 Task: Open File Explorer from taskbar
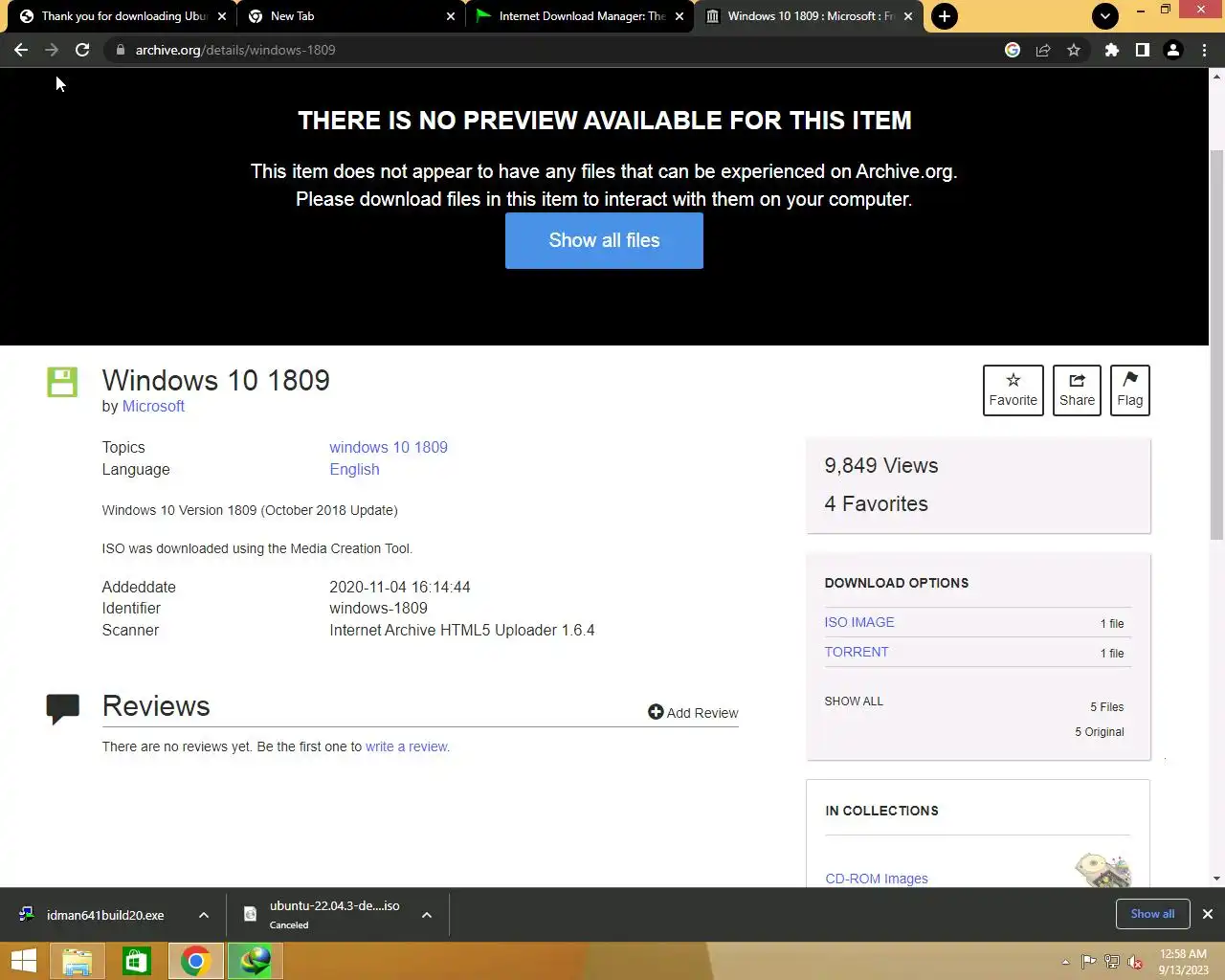tap(78, 961)
